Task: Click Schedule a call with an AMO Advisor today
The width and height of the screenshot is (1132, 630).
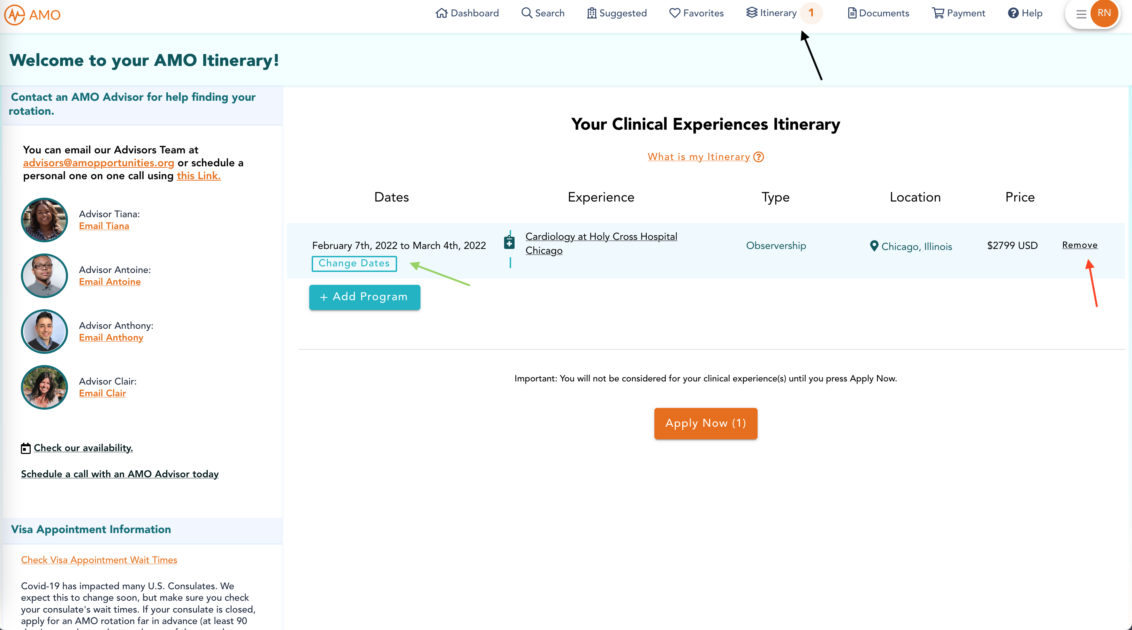Action: pos(120,474)
